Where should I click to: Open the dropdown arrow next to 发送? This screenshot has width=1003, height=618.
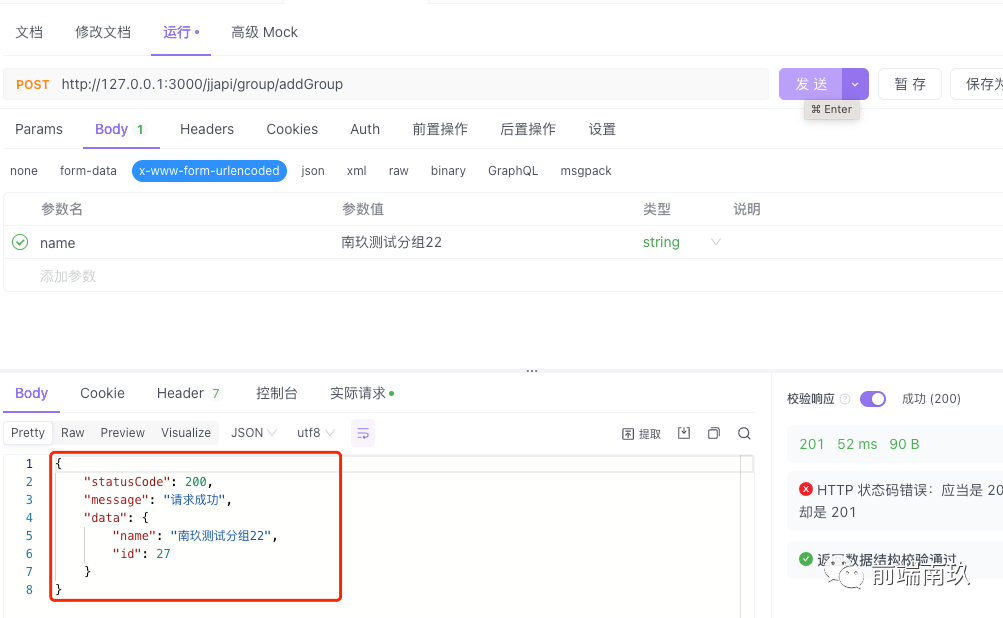tap(855, 84)
